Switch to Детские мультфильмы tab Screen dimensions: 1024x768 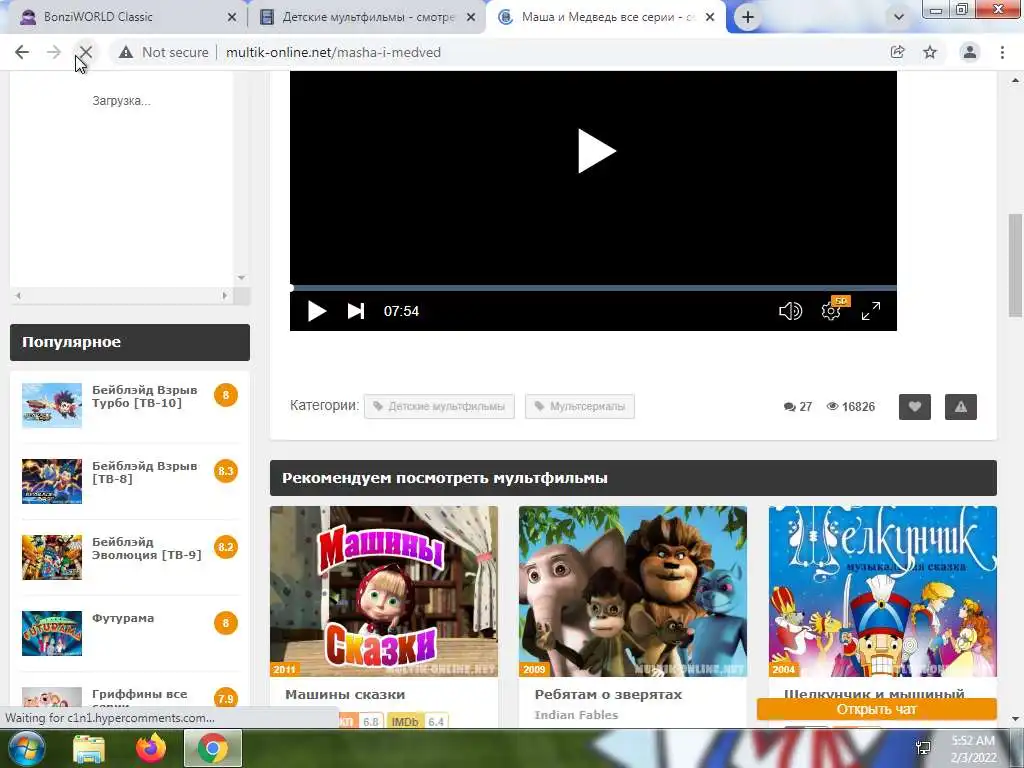368,17
